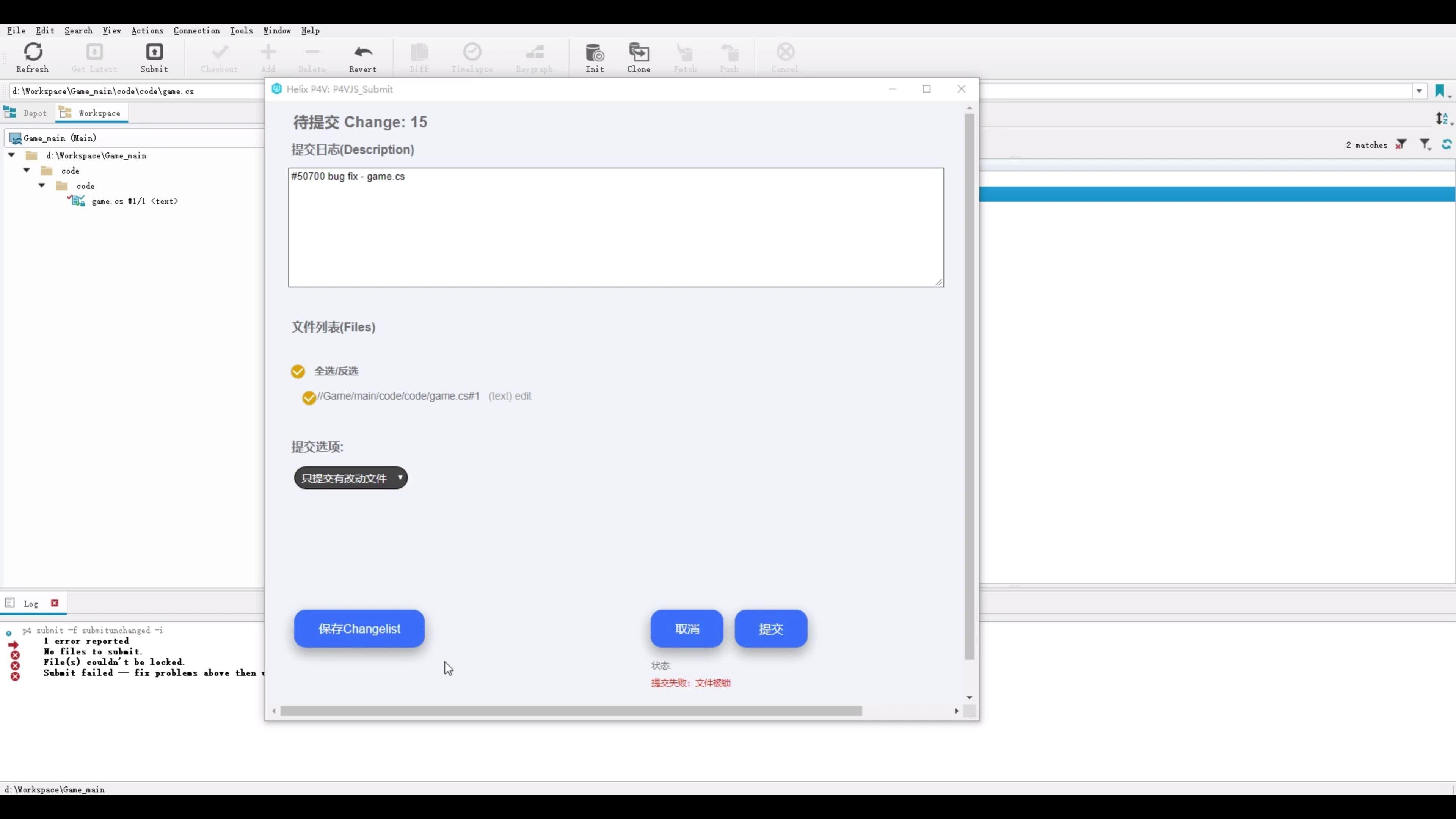This screenshot has height=819, width=1456.
Task: Expand the address bar history dropdown arrow
Action: pyautogui.click(x=1419, y=91)
